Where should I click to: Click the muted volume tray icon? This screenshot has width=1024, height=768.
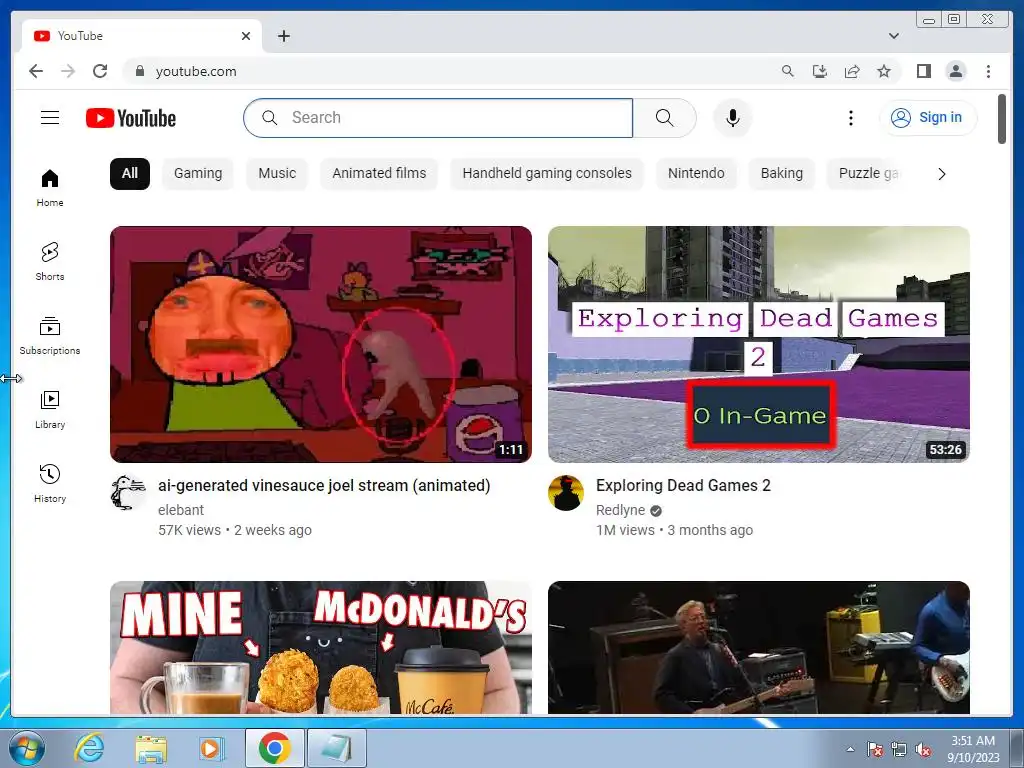pyautogui.click(x=923, y=750)
